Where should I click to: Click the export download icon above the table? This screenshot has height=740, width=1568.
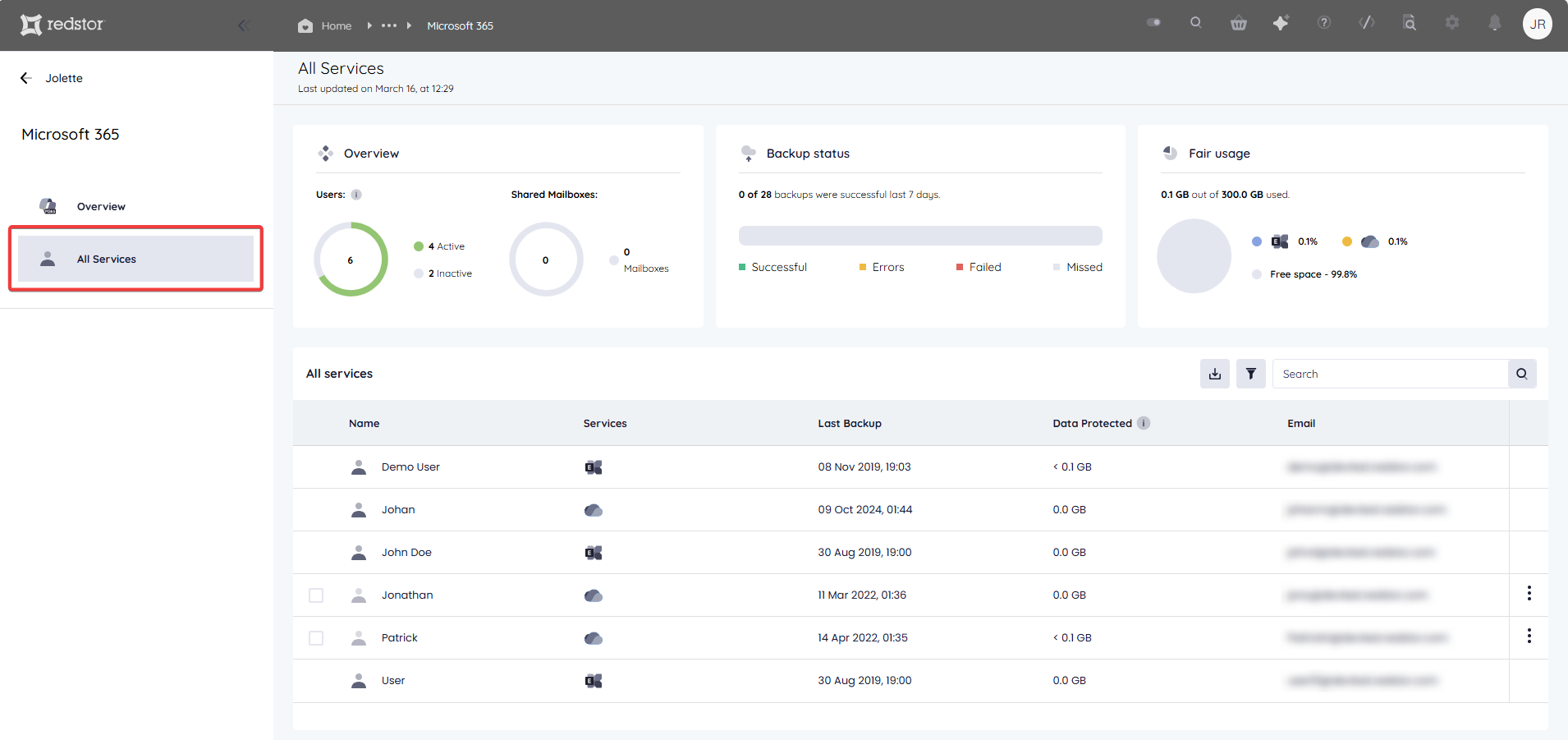pyautogui.click(x=1215, y=374)
